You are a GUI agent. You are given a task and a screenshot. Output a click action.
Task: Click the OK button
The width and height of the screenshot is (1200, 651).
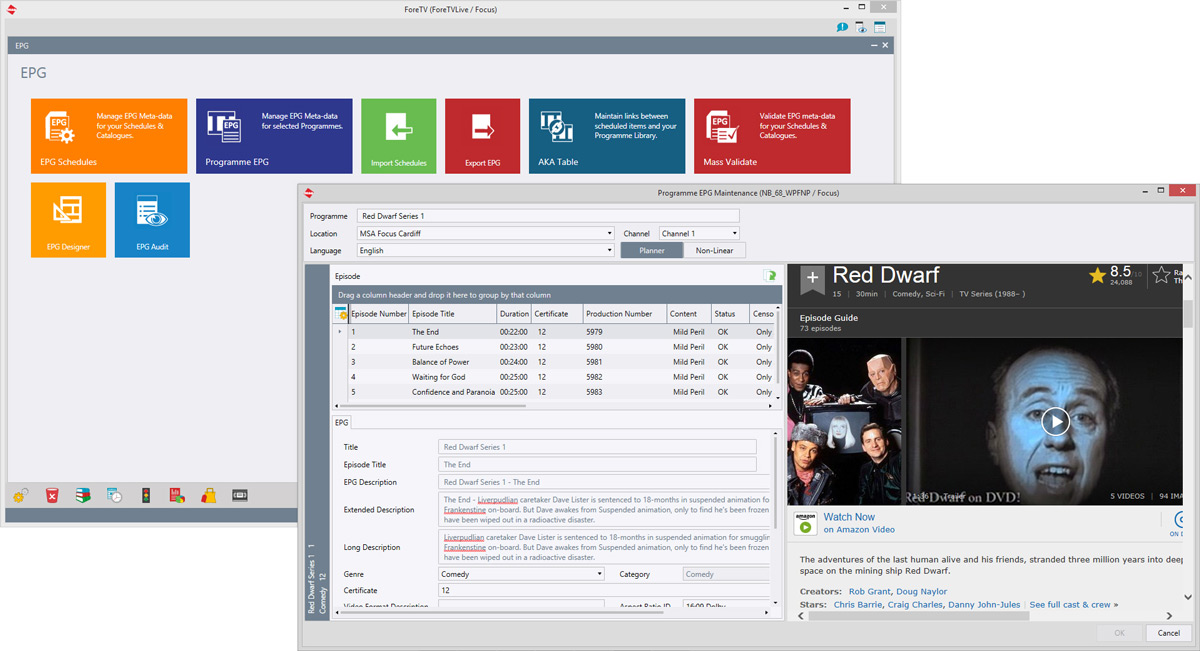1119,633
